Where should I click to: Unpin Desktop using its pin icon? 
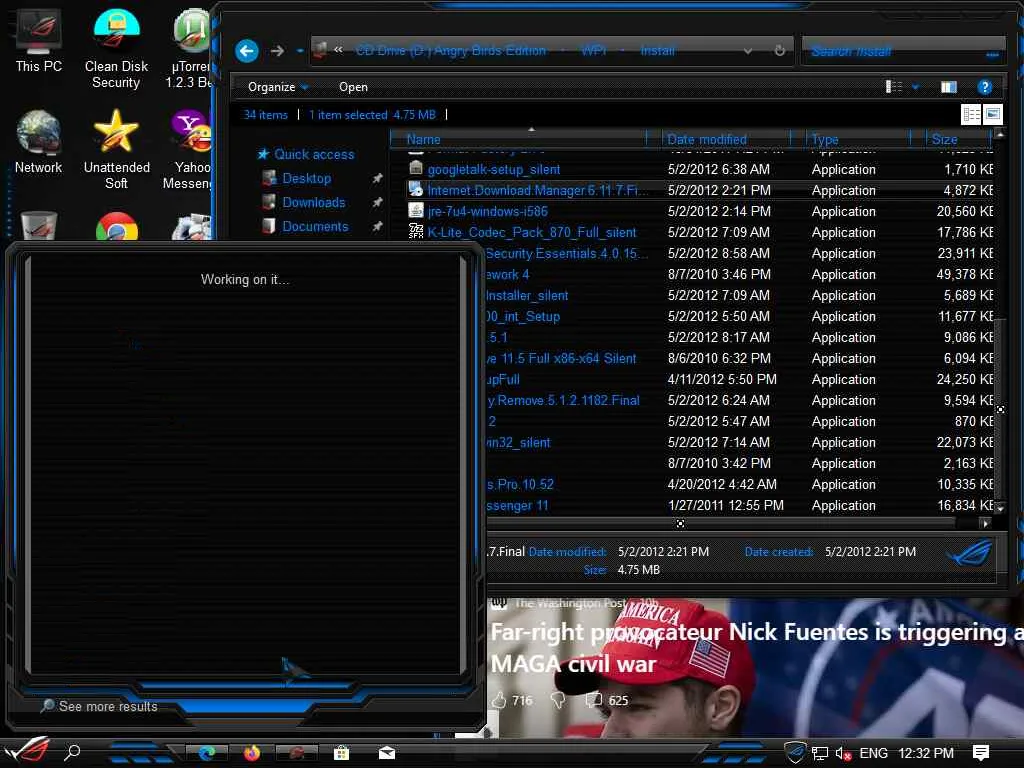[x=377, y=178]
